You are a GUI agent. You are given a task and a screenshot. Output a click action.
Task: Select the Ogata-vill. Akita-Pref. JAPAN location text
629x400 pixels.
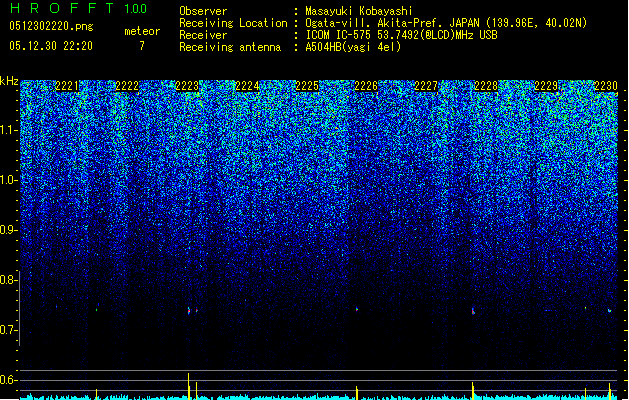click(x=446, y=23)
